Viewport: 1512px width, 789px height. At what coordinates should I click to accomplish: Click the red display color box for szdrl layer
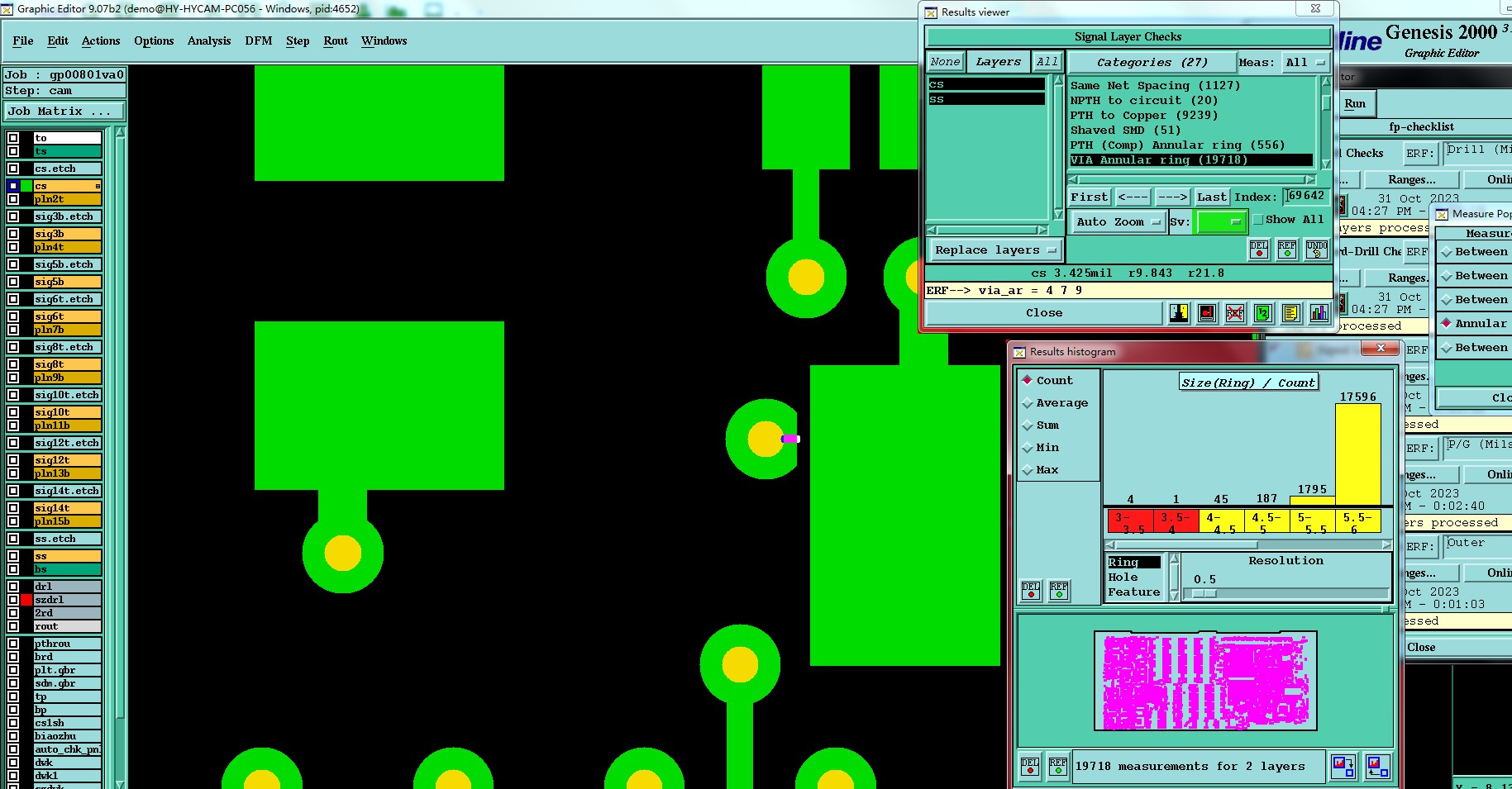(26, 600)
